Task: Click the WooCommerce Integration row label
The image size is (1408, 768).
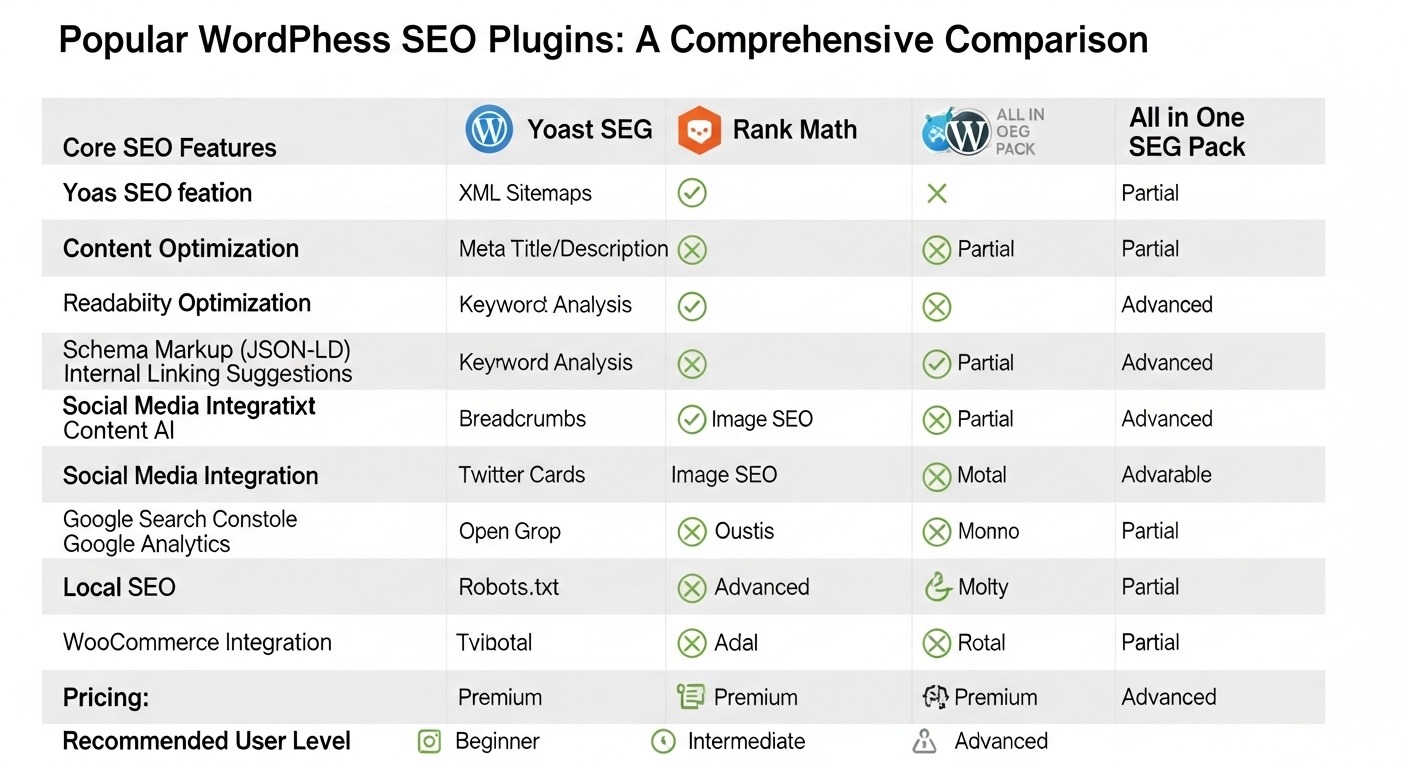Action: pyautogui.click(x=197, y=642)
